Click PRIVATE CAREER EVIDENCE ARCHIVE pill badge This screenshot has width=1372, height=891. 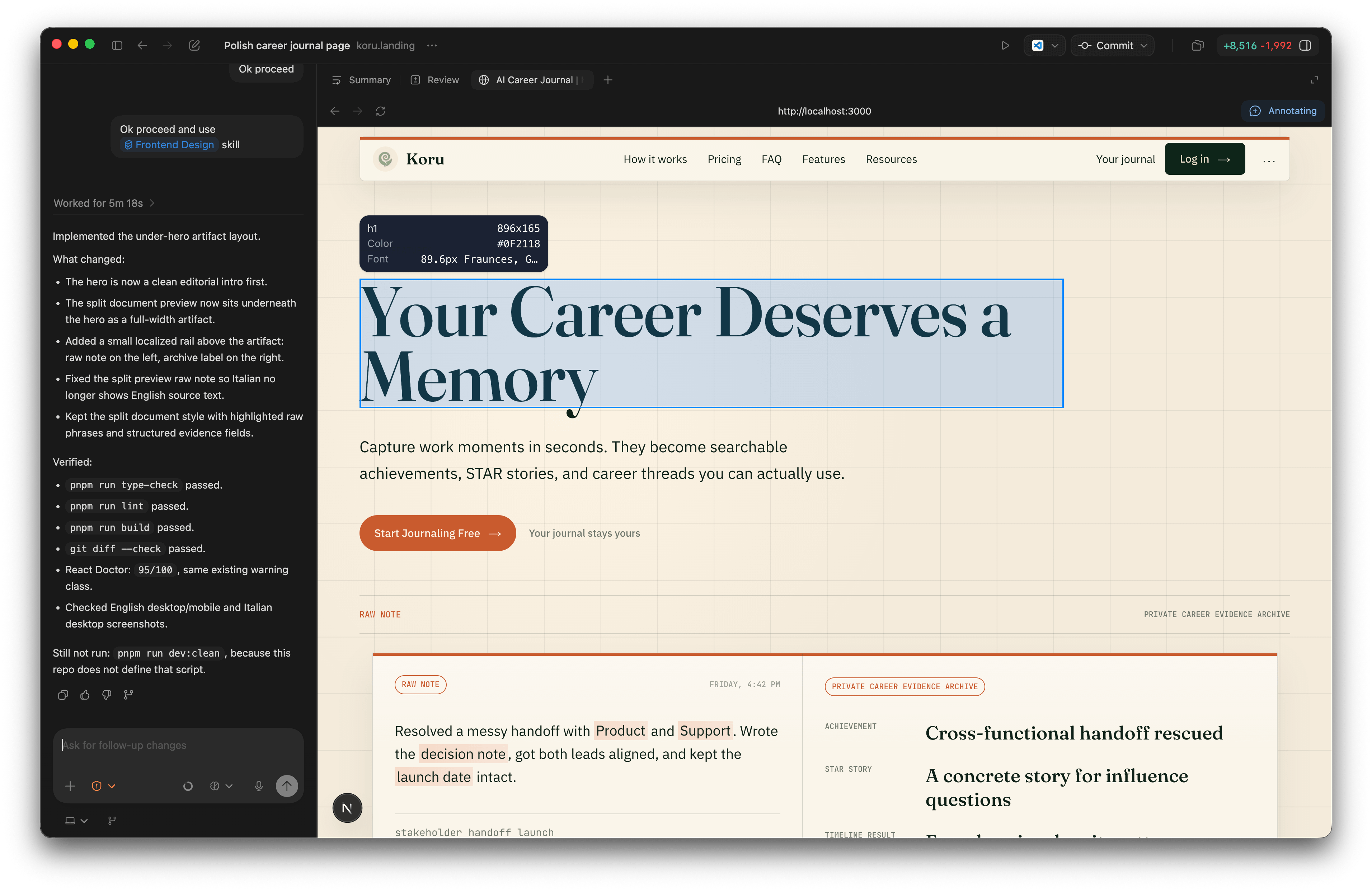tap(905, 686)
